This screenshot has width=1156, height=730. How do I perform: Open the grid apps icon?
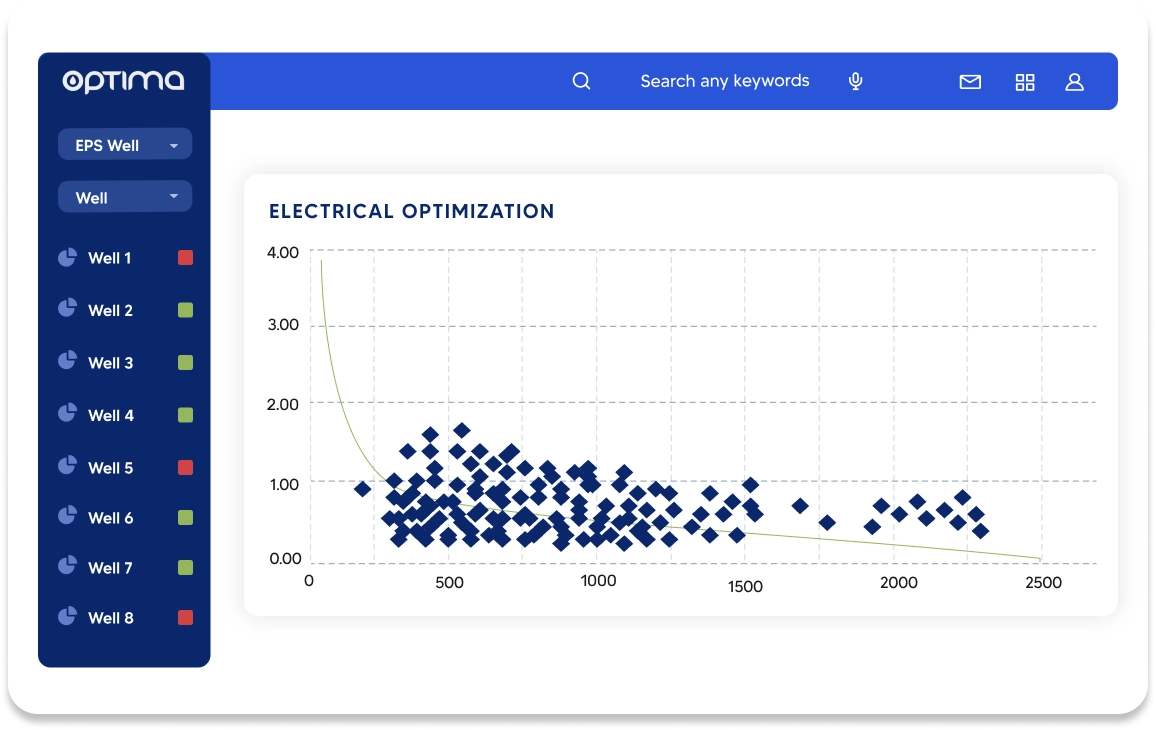(1025, 82)
